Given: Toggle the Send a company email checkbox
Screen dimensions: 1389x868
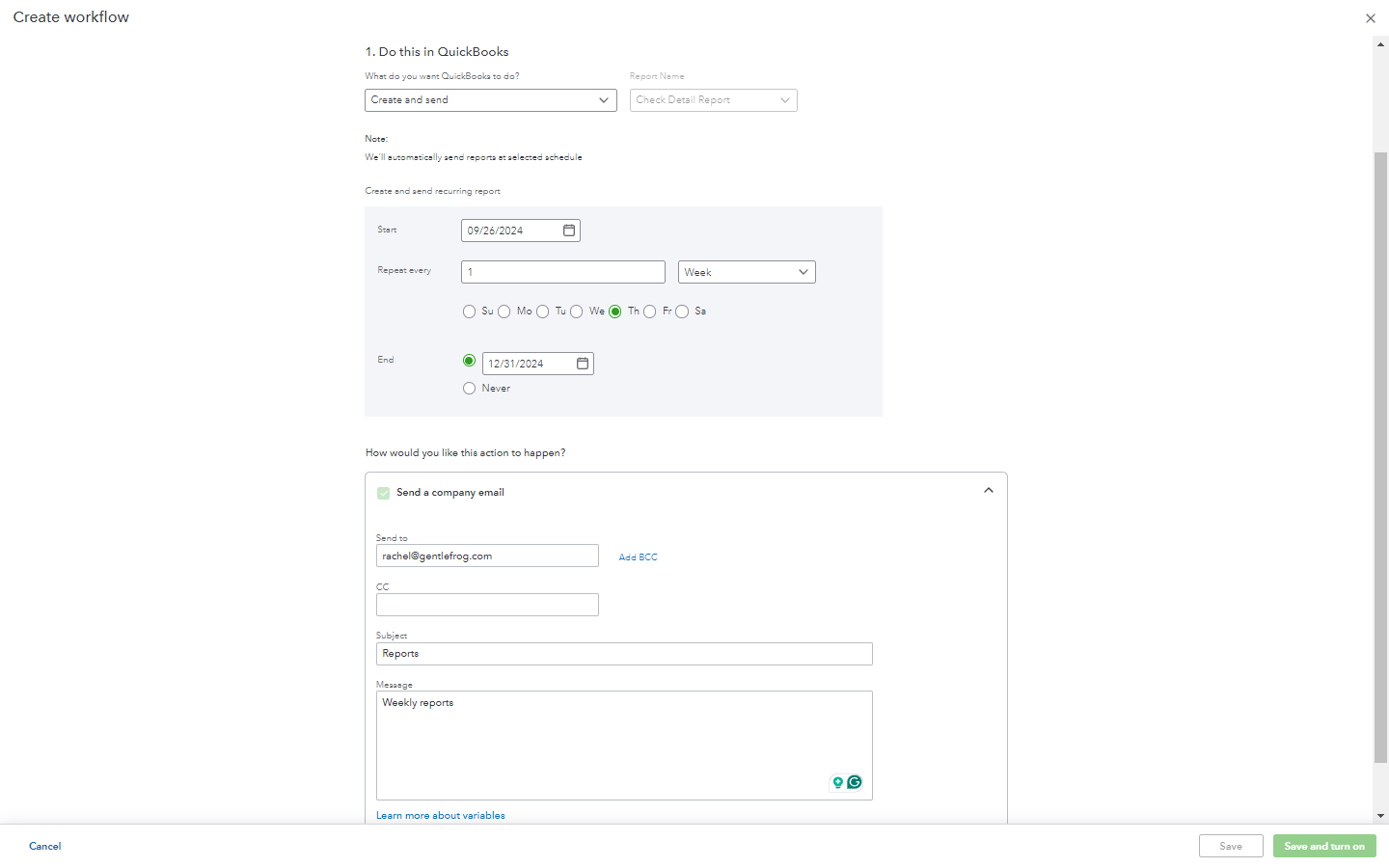Looking at the screenshot, I should (x=383, y=493).
